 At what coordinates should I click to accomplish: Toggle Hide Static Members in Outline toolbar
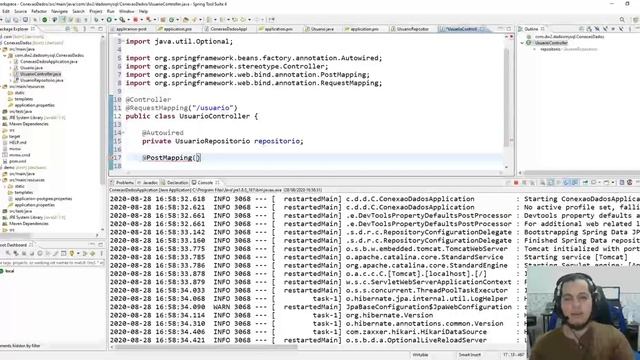click(x=605, y=29)
